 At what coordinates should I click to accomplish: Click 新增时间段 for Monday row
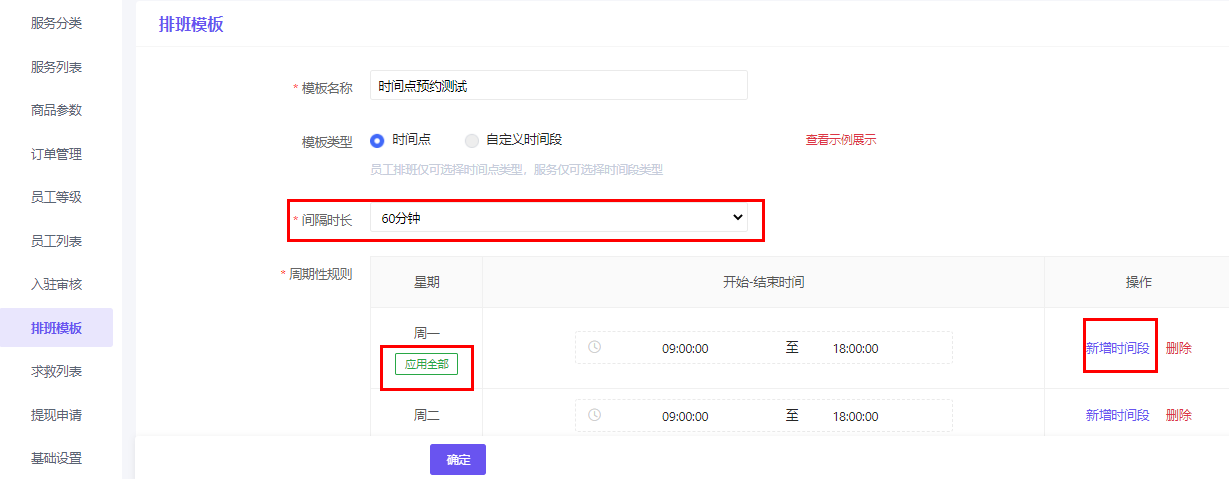[x=1117, y=348]
